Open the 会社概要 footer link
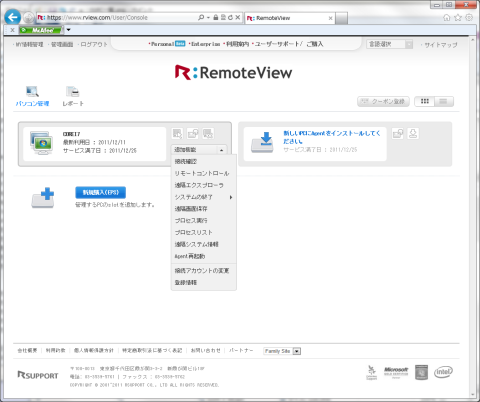This screenshot has height=402, width=480. tap(27, 350)
